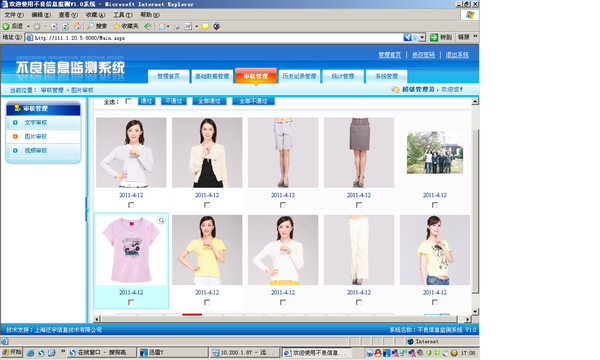Click the blue bullet icon beside 视频审核
The height and width of the screenshot is (360, 600).
point(15,151)
